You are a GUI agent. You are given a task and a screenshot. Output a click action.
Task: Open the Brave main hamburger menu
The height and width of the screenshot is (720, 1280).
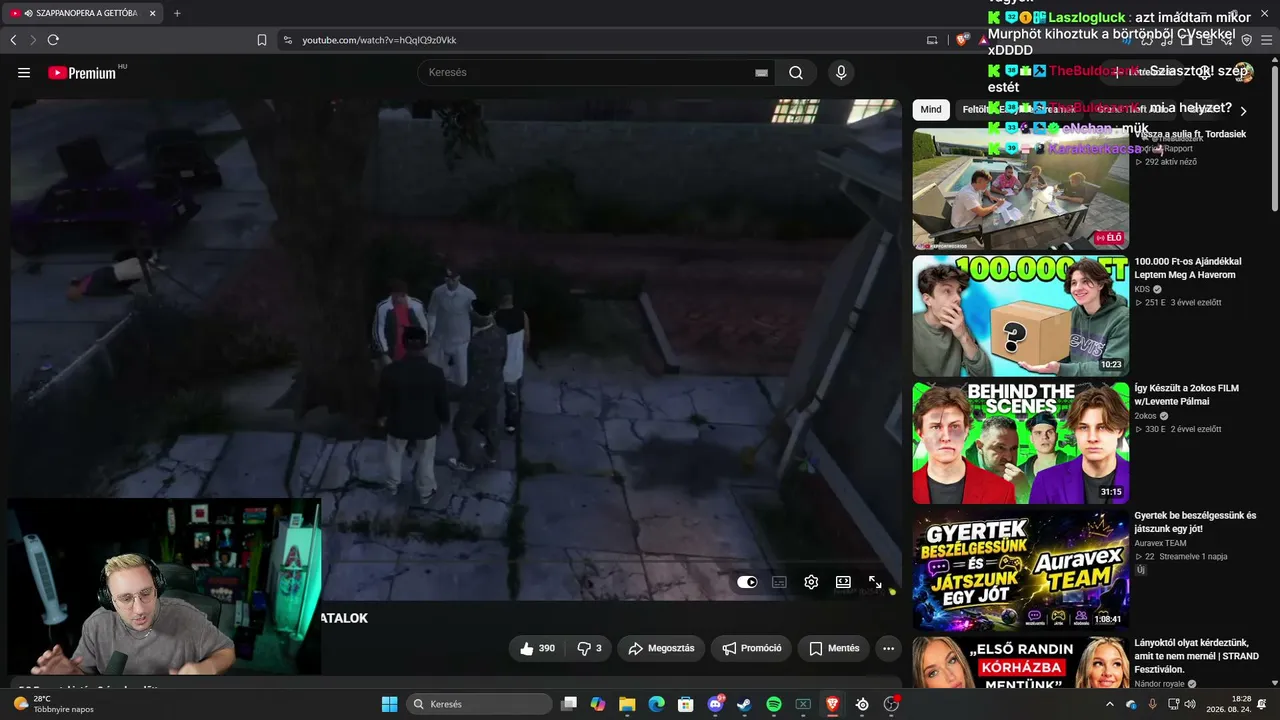1266,40
